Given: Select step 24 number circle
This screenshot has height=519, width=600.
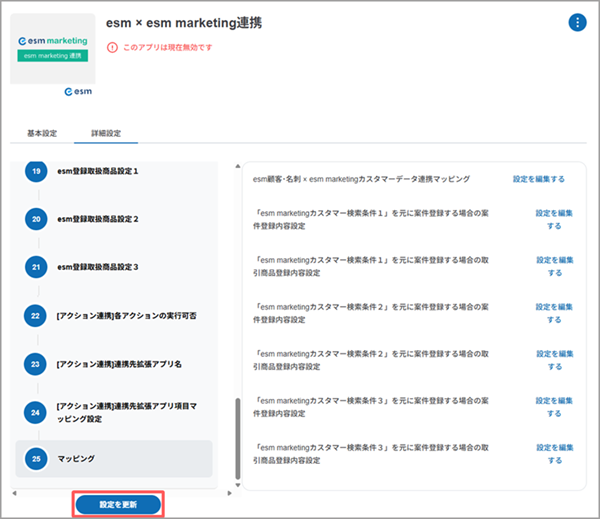Looking at the screenshot, I should pos(35,412).
